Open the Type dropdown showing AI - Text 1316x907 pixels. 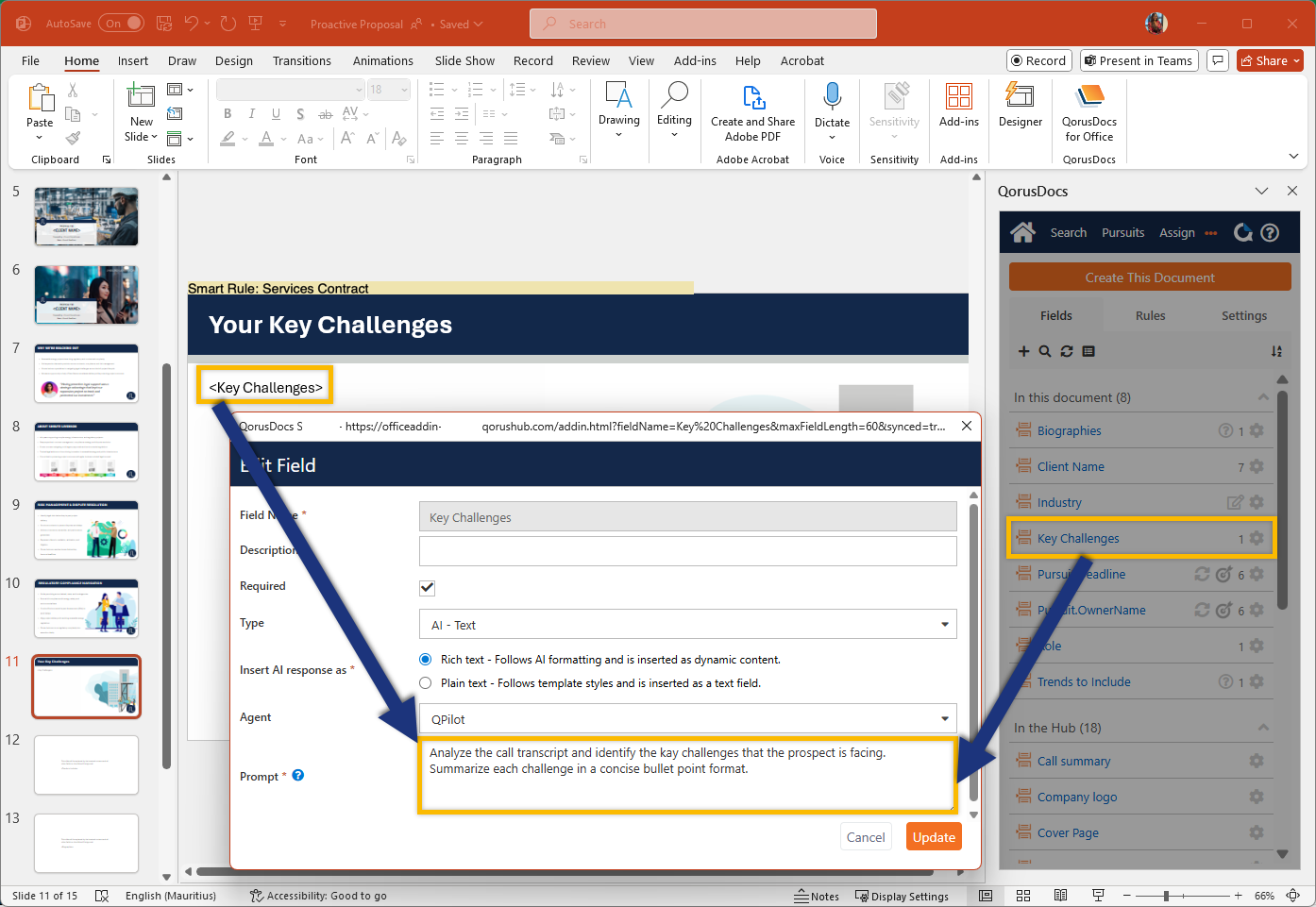687,625
